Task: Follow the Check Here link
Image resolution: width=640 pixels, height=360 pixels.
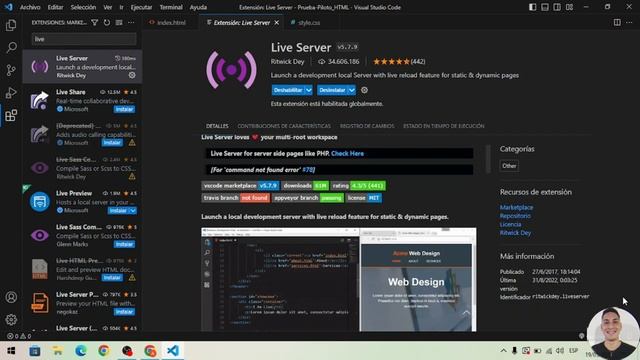Action: click(x=347, y=153)
